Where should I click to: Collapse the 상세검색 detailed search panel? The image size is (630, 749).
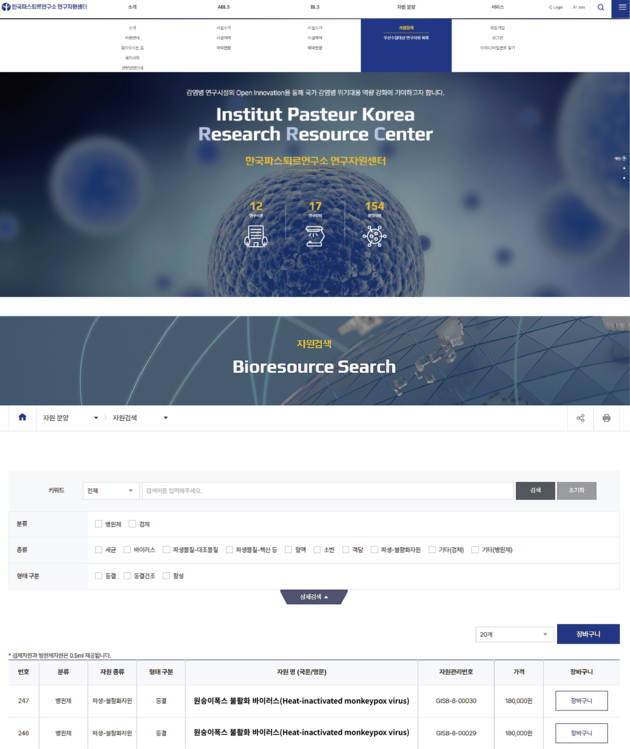pos(314,597)
